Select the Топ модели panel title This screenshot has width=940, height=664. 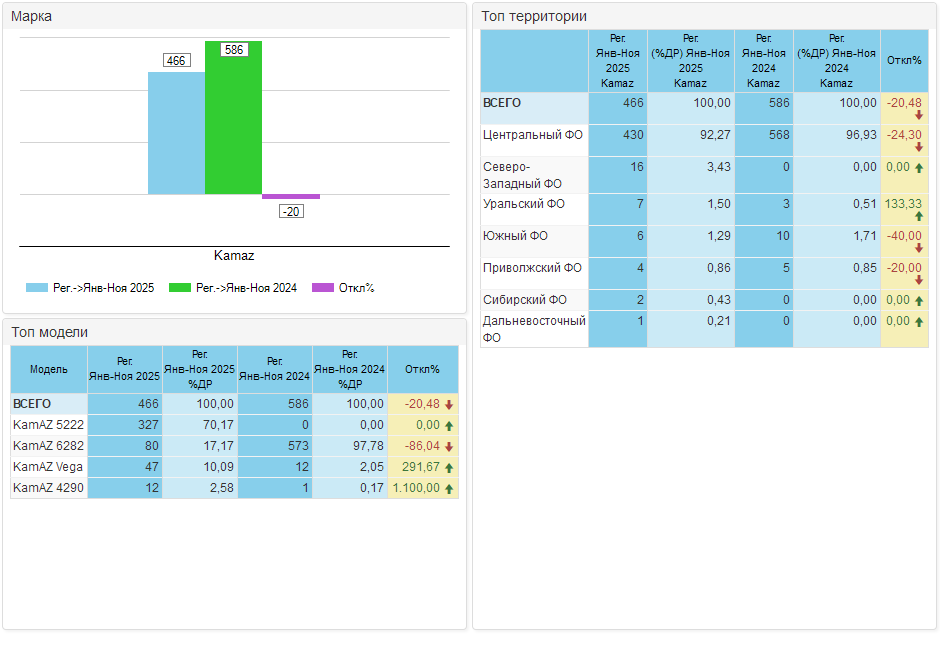[x=50, y=332]
